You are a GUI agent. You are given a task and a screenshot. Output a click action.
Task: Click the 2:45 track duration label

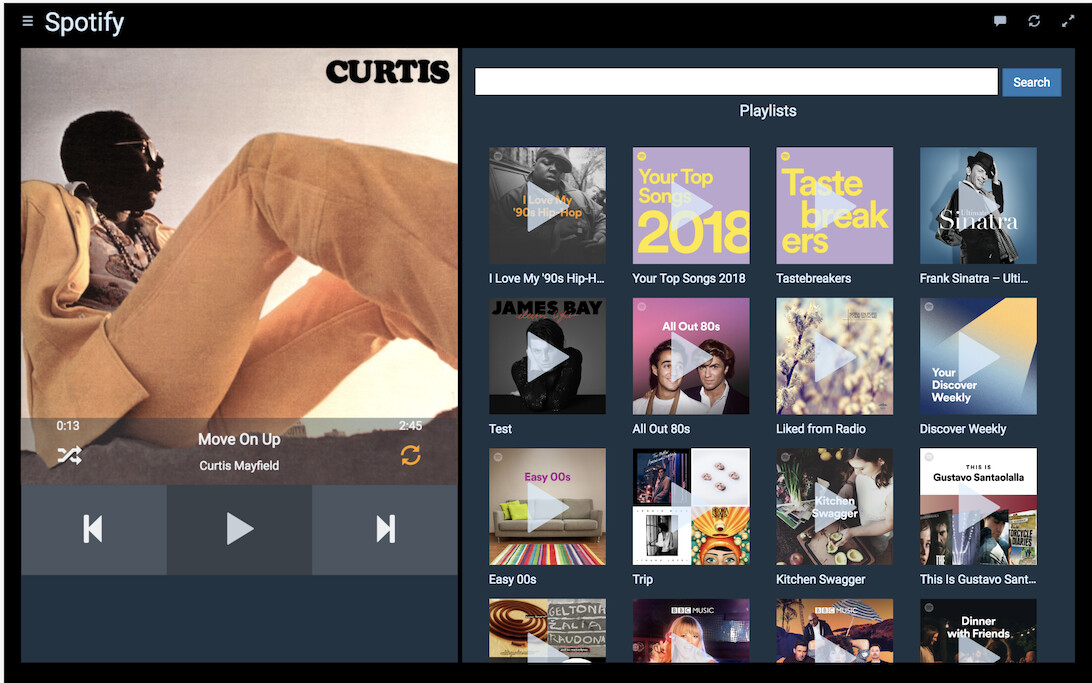pos(410,425)
